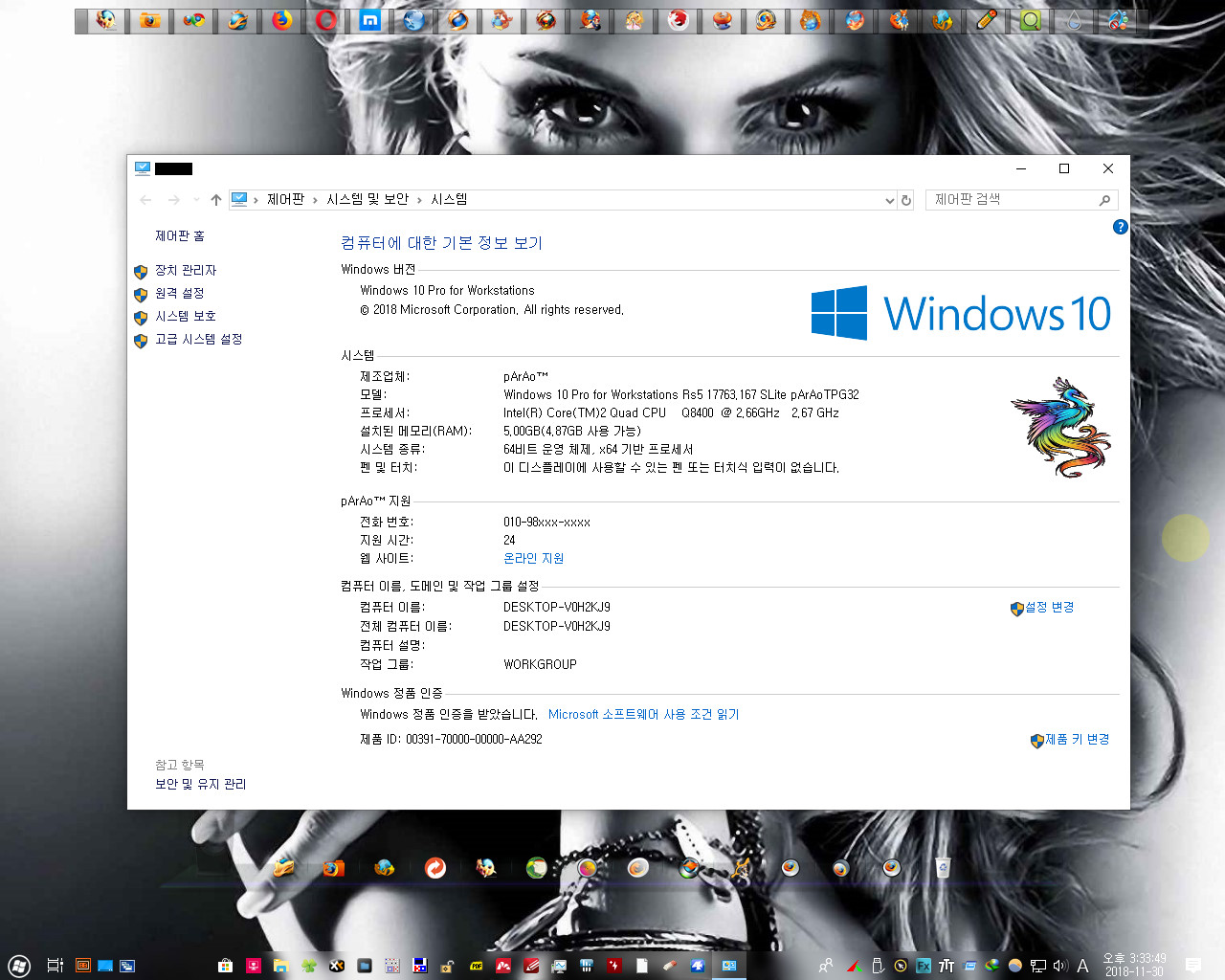
Task: Open the help question mark icon
Action: point(1121,227)
